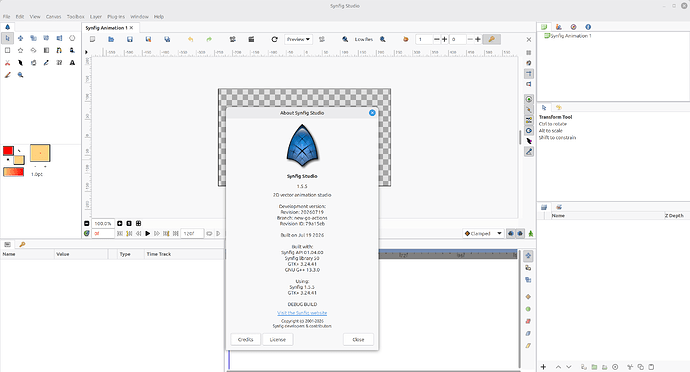690x372 pixels.
Task: Click the zoom percentage field 100.0%
Action: point(103,223)
